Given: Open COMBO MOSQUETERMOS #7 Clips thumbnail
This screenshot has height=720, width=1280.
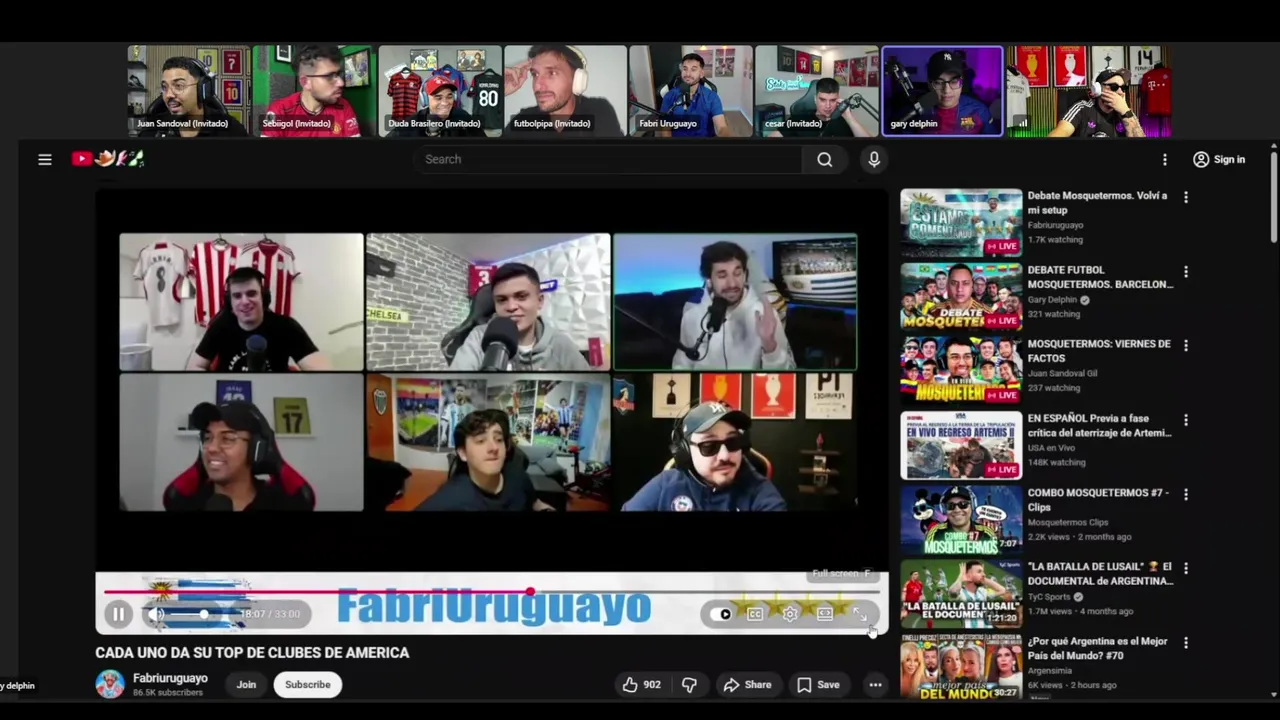Looking at the screenshot, I should point(961,519).
